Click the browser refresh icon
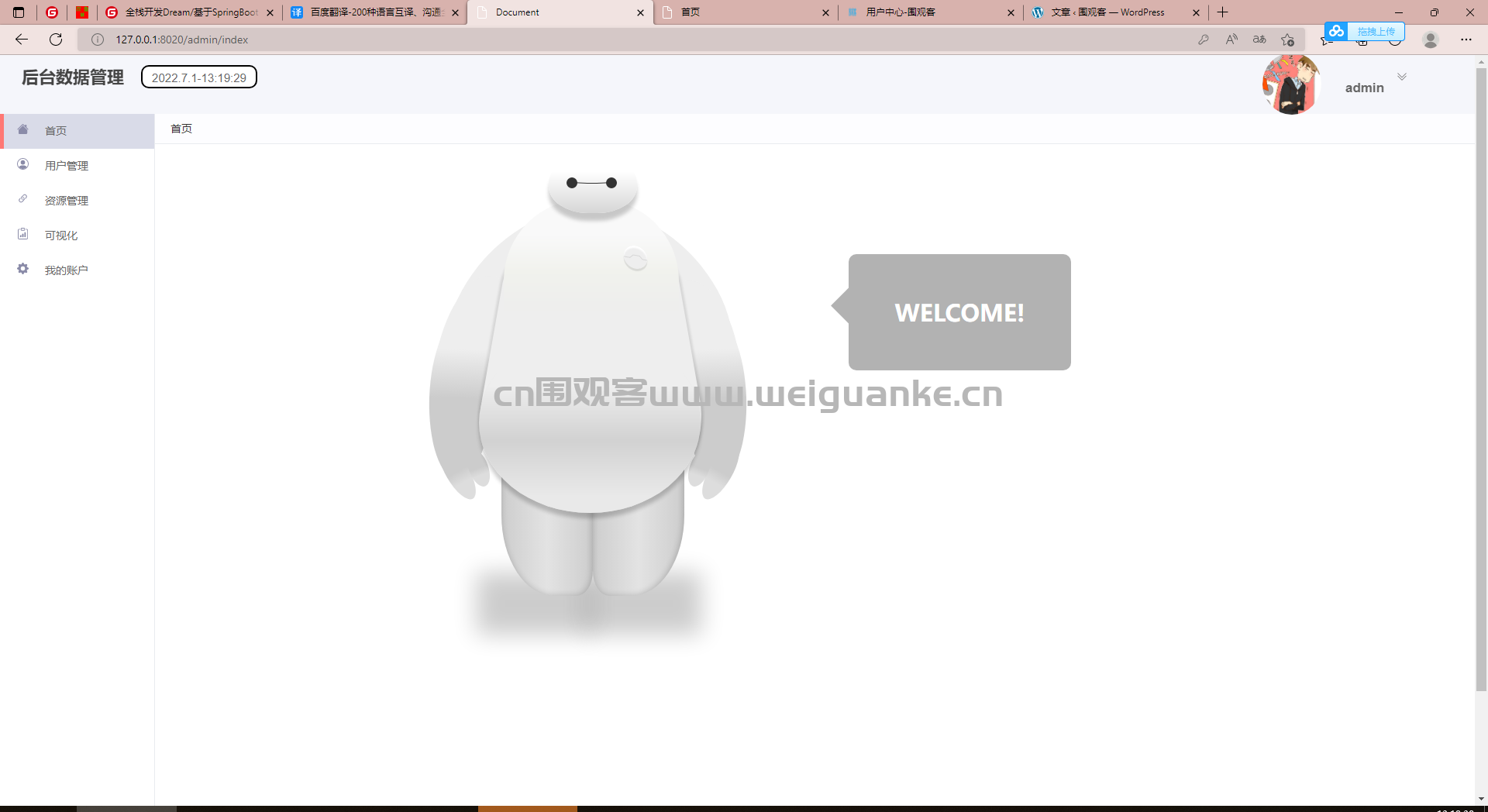 coord(56,40)
